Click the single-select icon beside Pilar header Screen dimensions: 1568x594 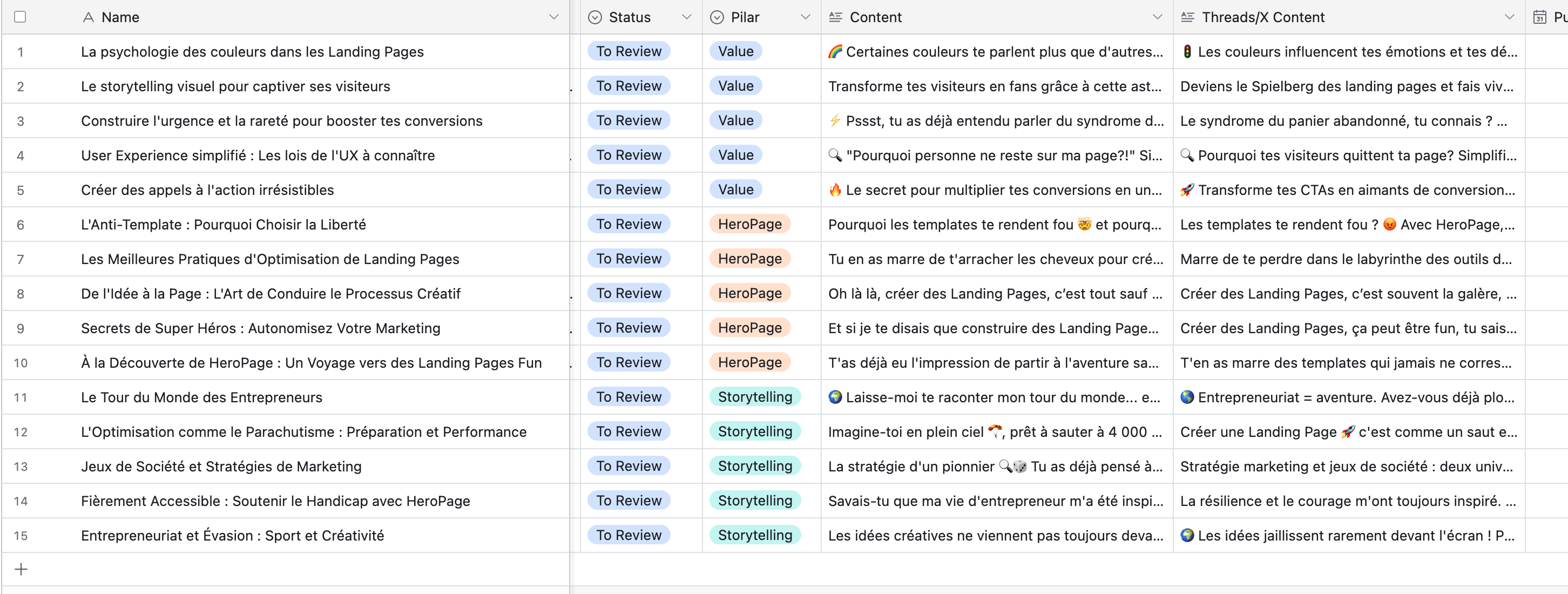717,17
